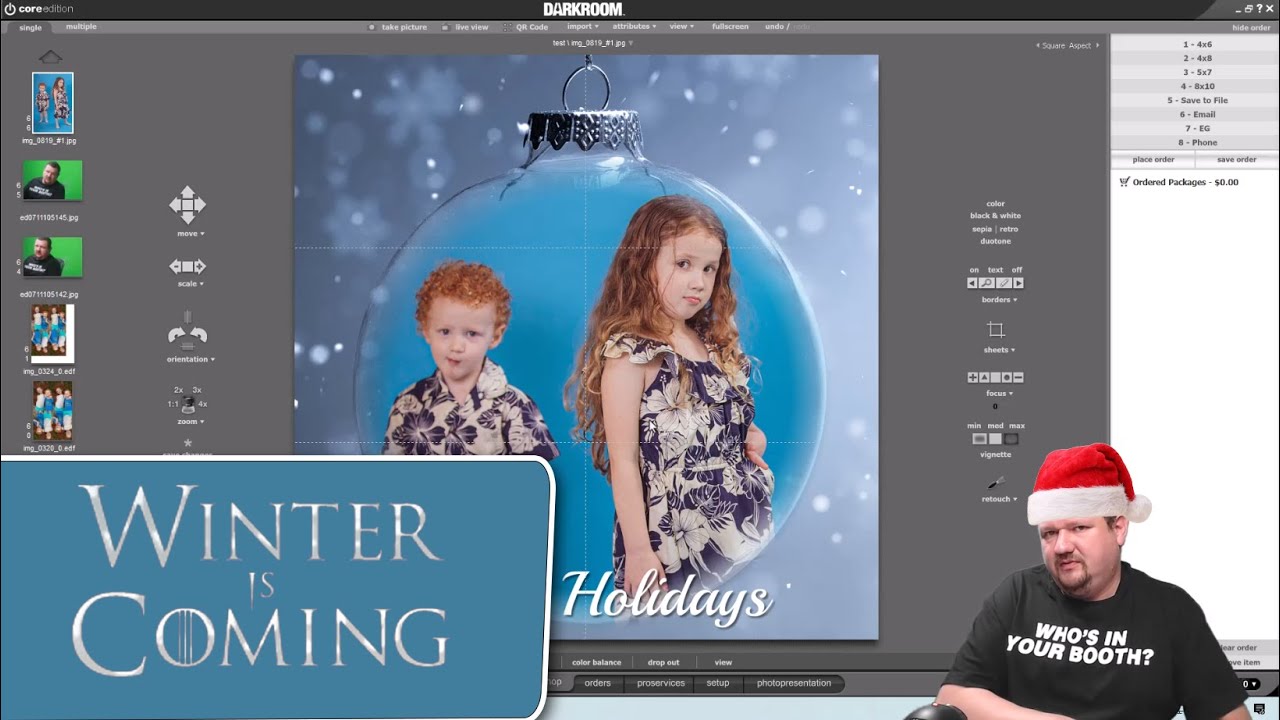Click the focus triangle icon
This screenshot has height=720, width=1280.
984,378
